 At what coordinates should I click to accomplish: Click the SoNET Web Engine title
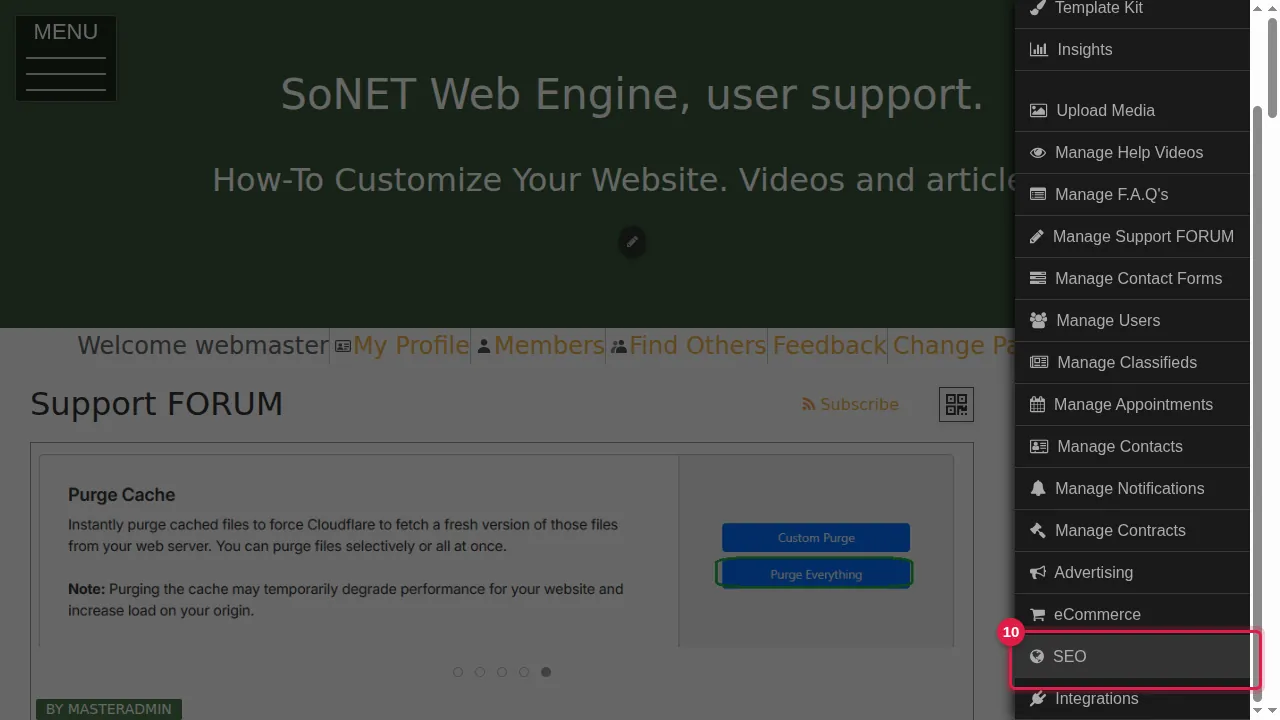coord(632,94)
